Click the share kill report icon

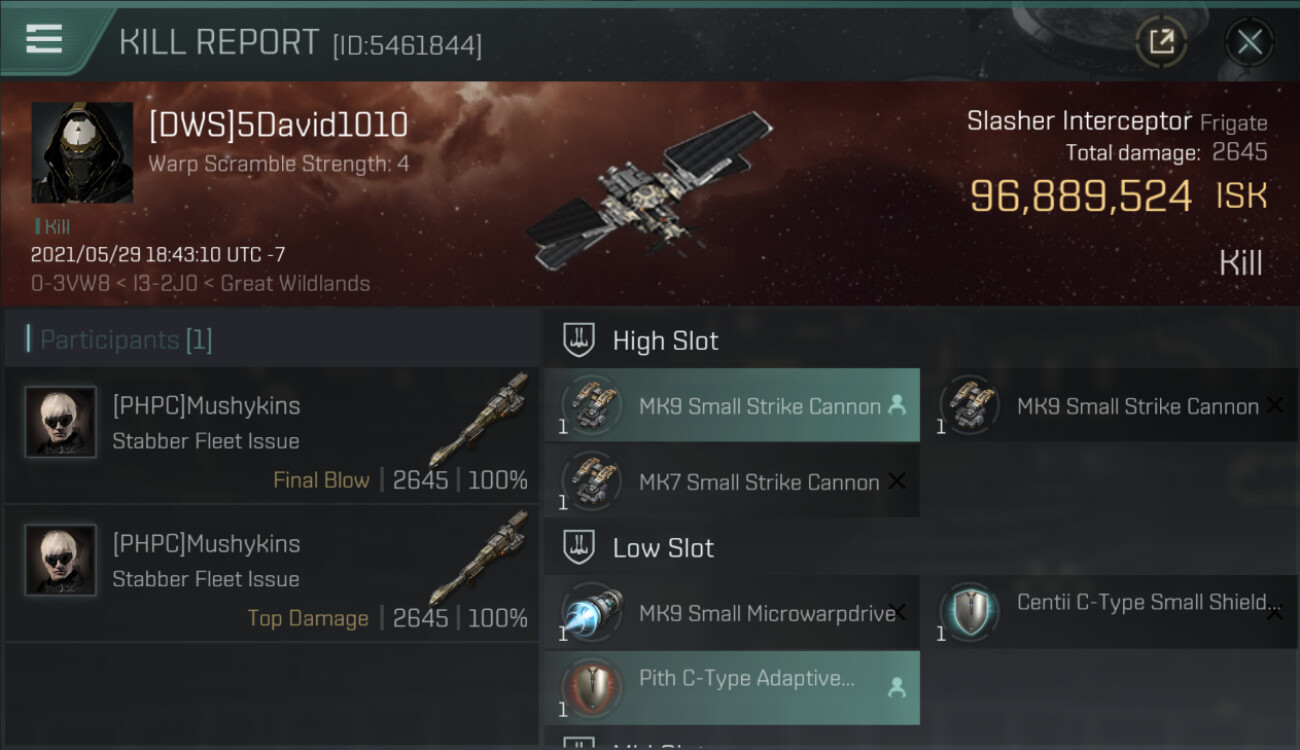tap(1161, 42)
